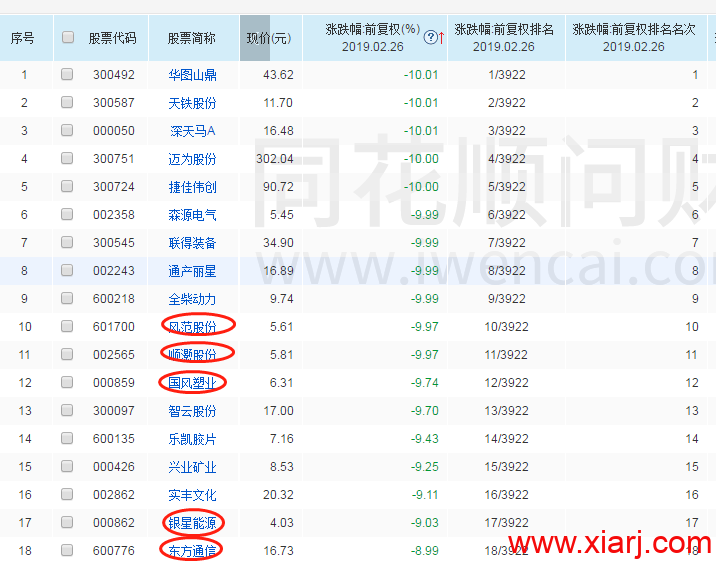Select price cell 4.03
This screenshot has width=716, height=564.
click(282, 523)
